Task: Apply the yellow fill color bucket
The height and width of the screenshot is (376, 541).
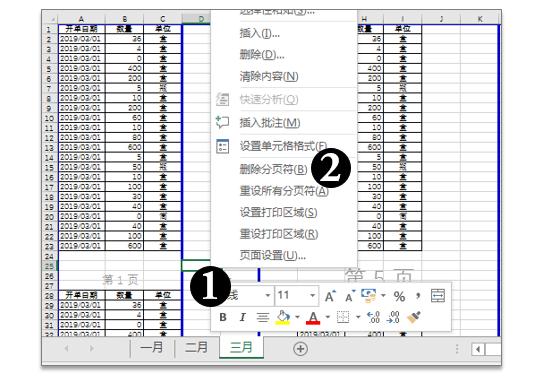Action: point(283,317)
